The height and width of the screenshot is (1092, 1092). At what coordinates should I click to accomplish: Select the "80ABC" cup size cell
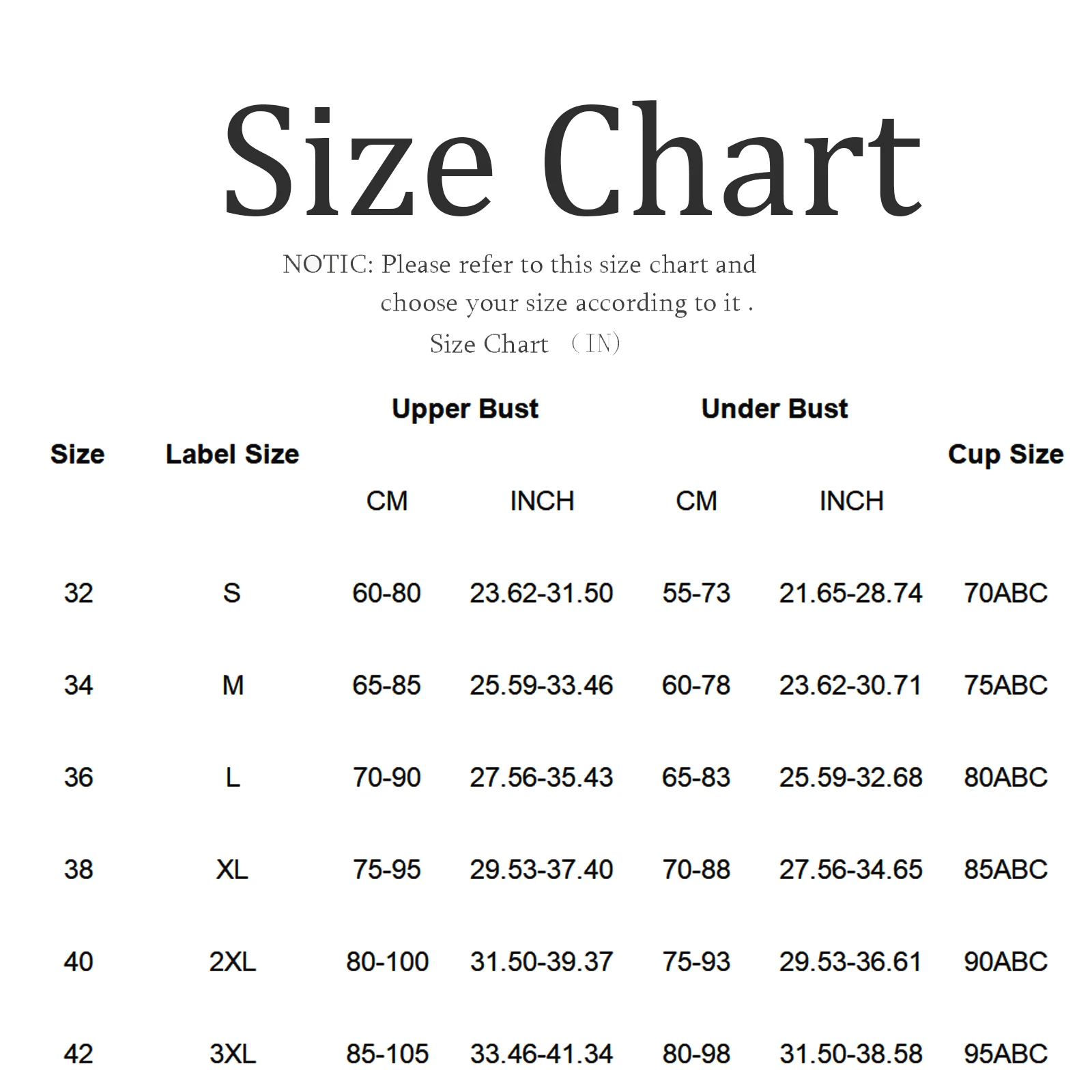[1005, 777]
